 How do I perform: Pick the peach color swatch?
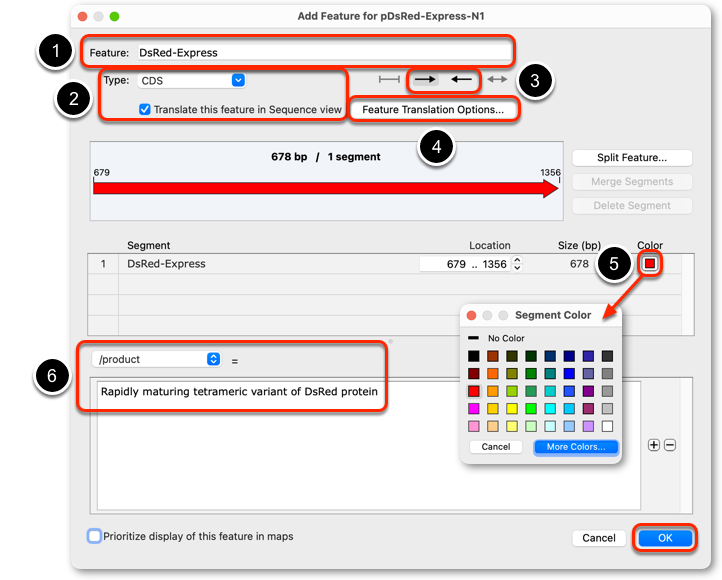[x=493, y=426]
